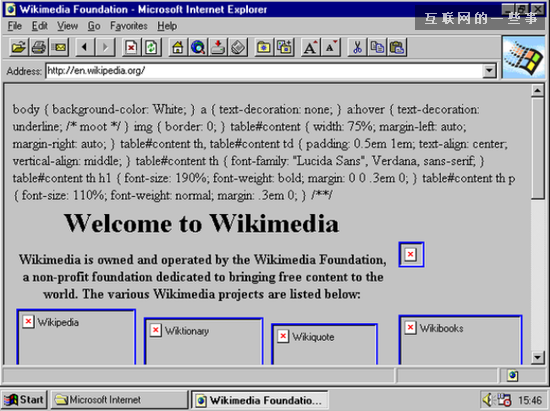Image resolution: width=550 pixels, height=411 pixels.
Task: Click the 15:46 system clock
Action: coord(530,400)
